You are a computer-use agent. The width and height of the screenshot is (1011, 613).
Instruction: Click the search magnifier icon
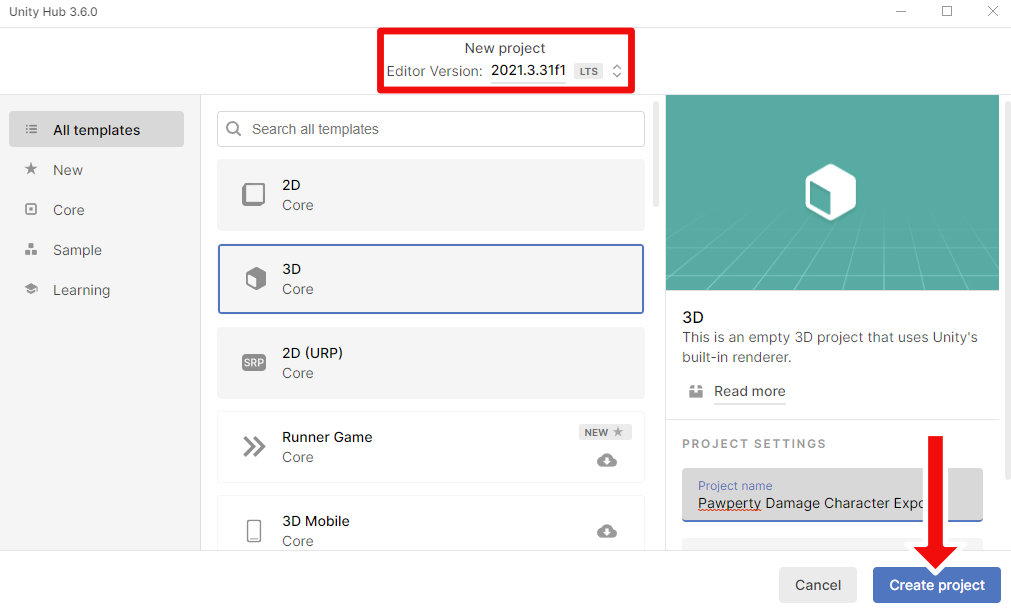coord(234,129)
